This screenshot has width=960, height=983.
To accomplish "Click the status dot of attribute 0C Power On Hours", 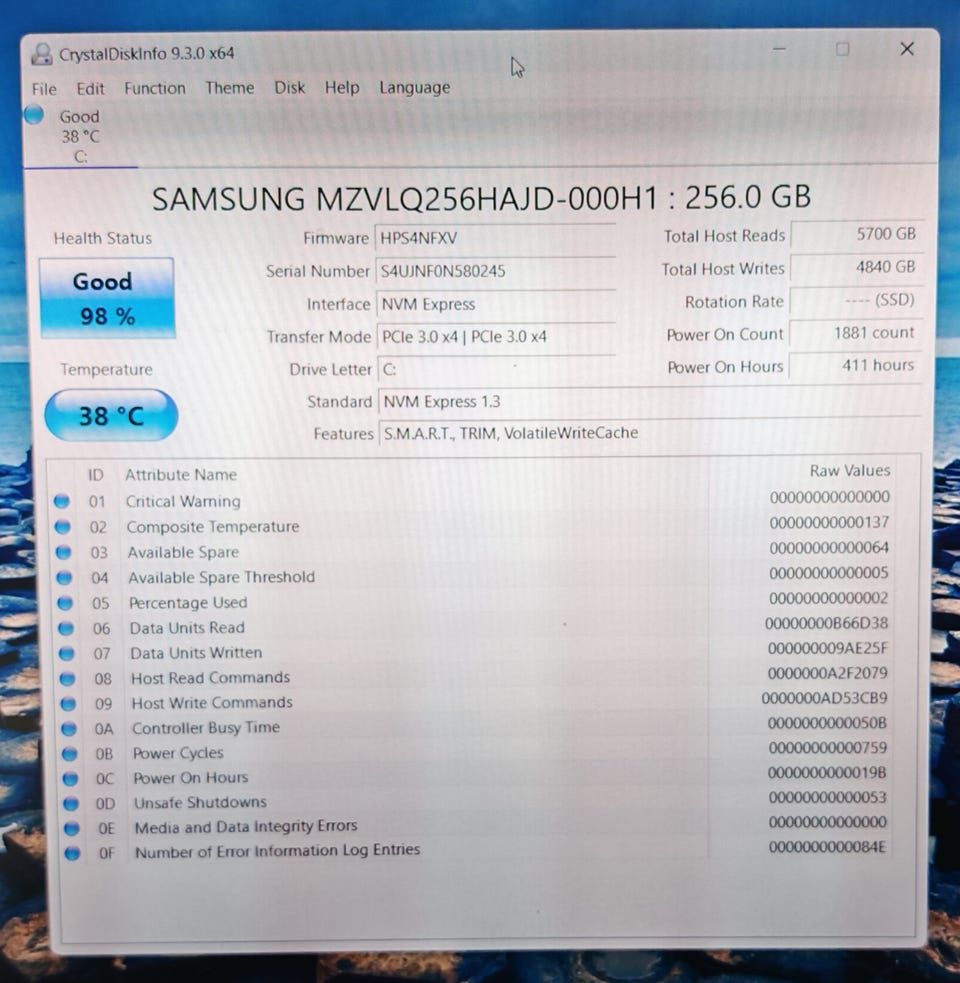I will tap(70, 779).
